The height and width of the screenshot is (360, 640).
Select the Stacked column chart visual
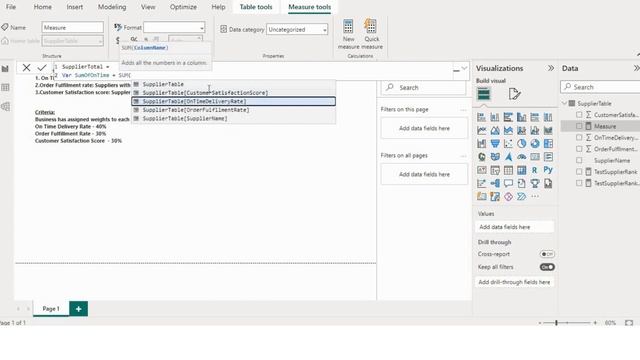tap(495, 118)
